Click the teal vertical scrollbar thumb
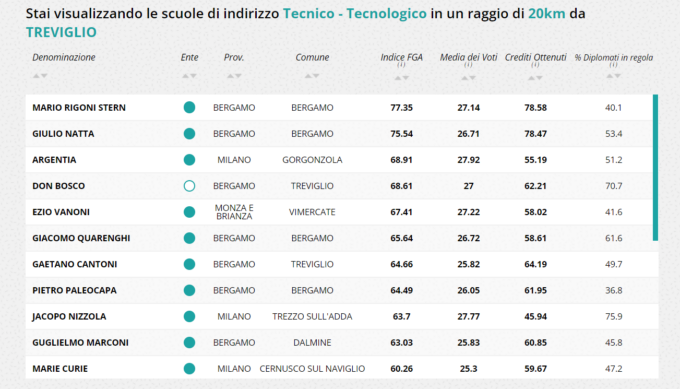680x389 pixels. coord(655,167)
